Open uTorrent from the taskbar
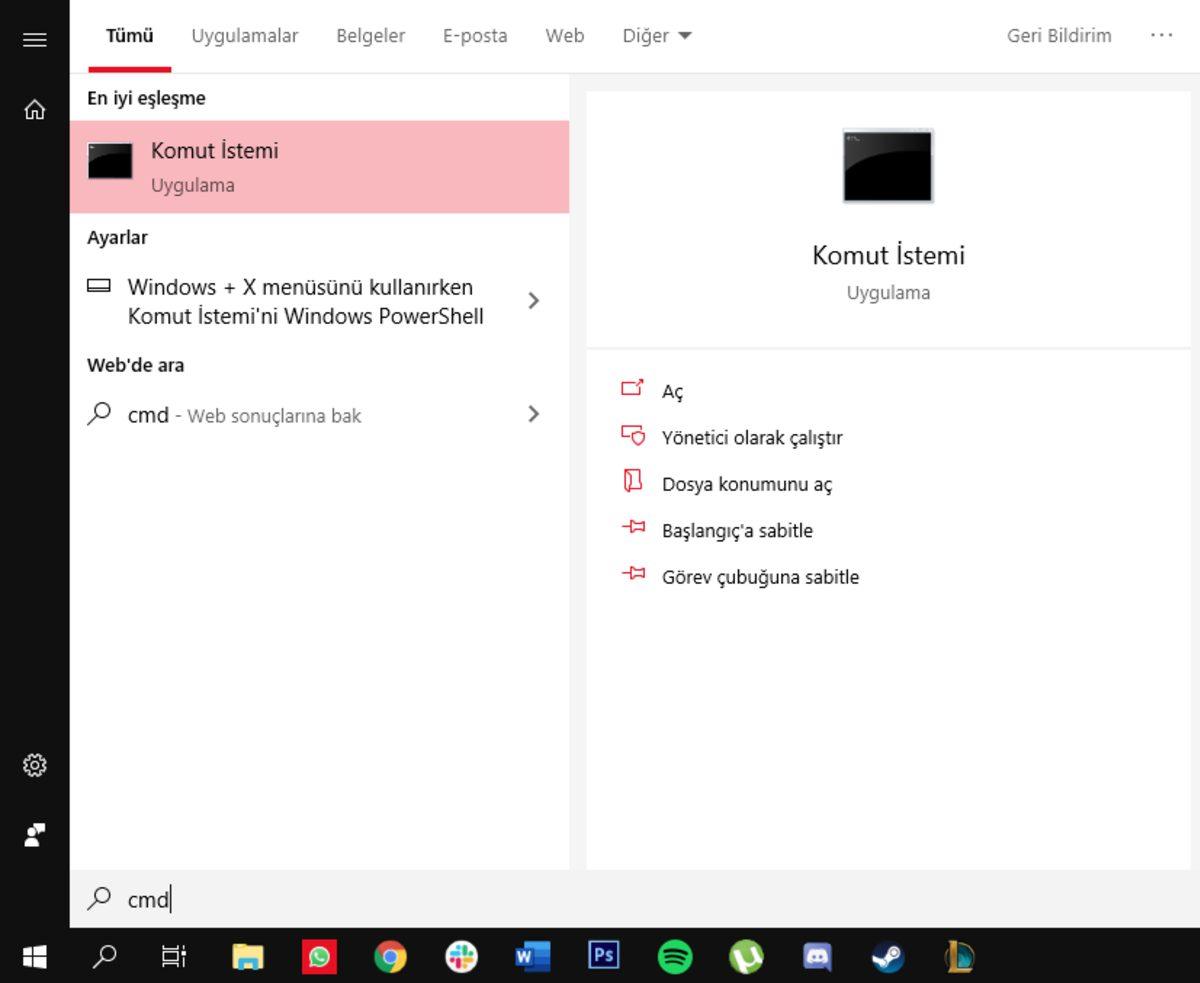 (x=746, y=957)
